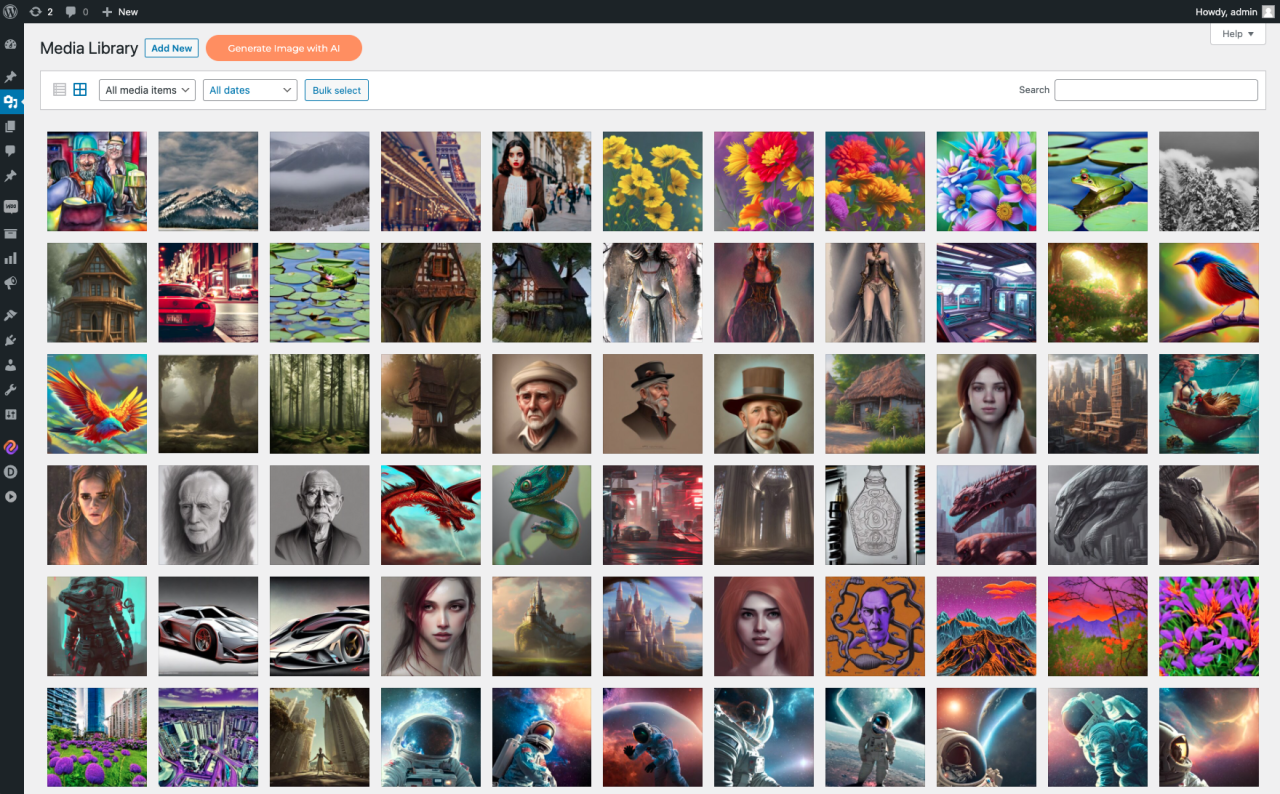Screen dimensions: 1280x794
Task: Click the Marketing megaphone icon
Action: click(x=11, y=284)
